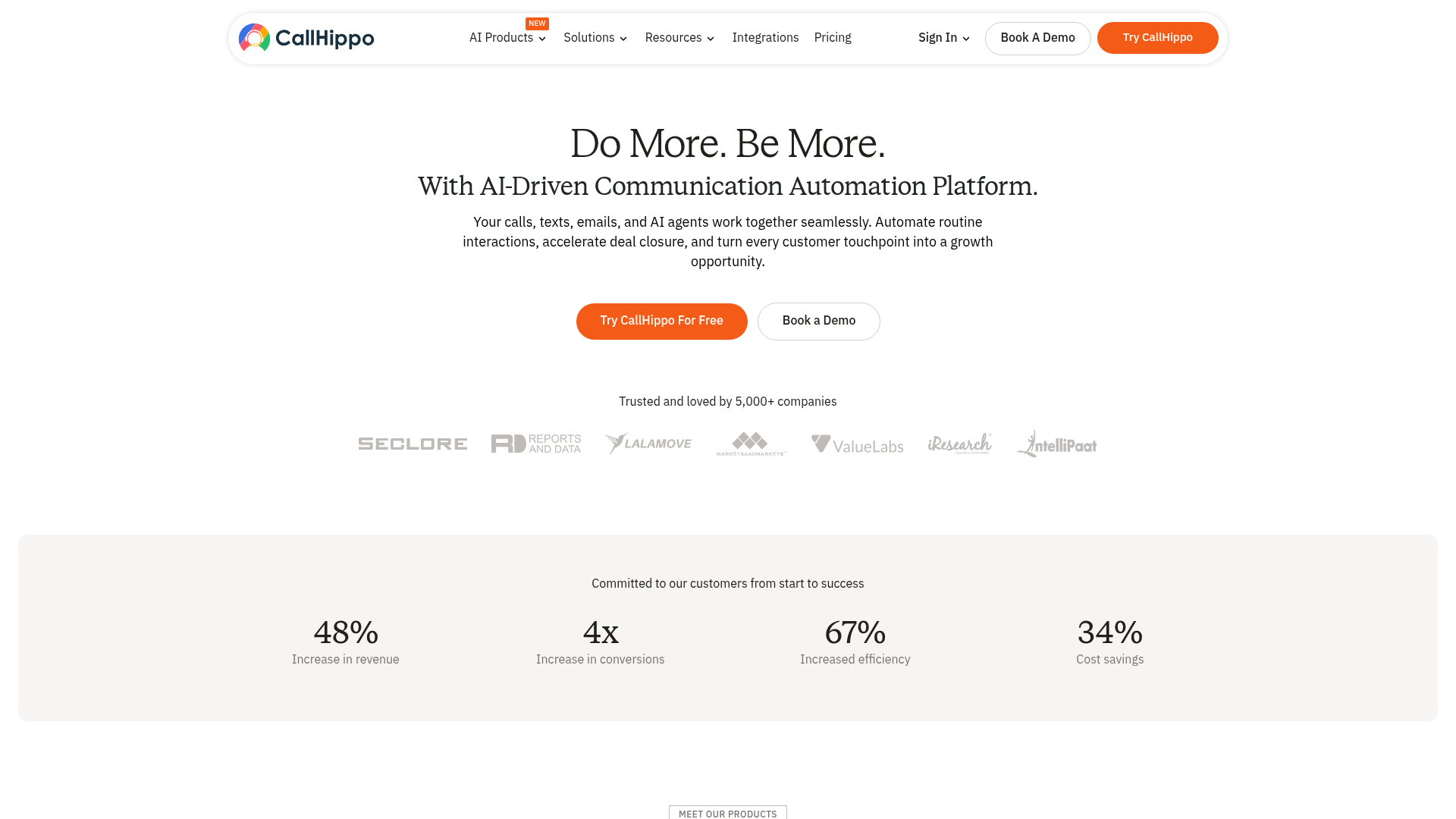Click the NEW badge above AI Products
Image resolution: width=1456 pixels, height=819 pixels.
pos(537,24)
